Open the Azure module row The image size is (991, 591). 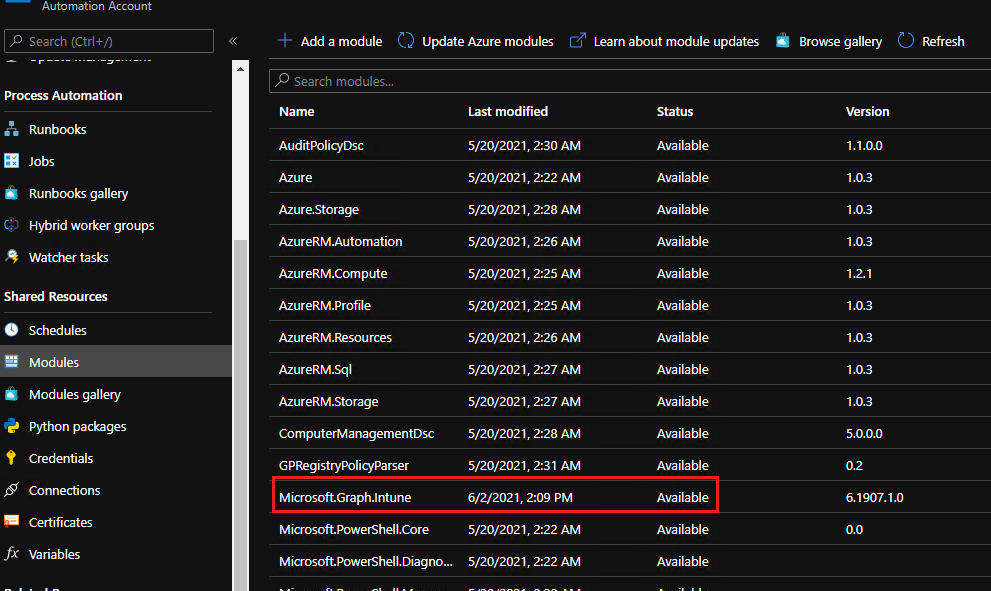629,177
